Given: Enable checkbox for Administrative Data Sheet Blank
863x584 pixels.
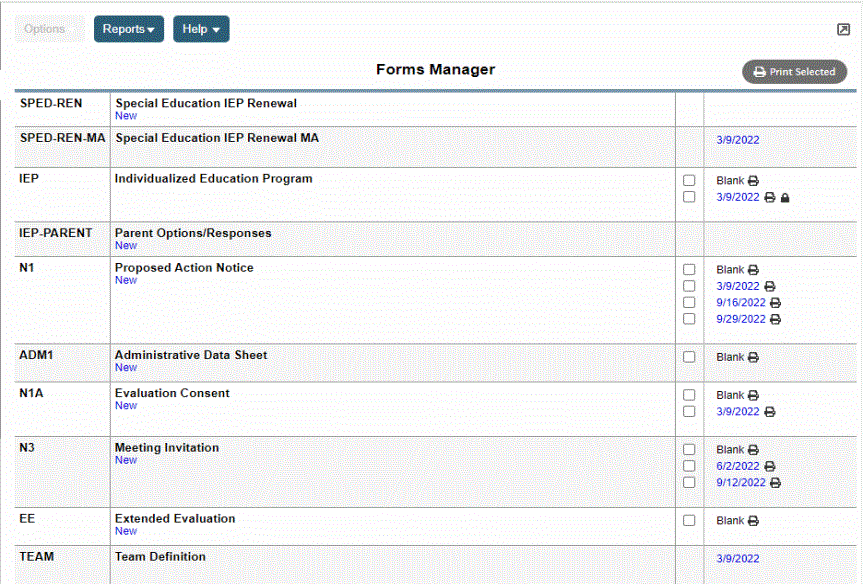Looking at the screenshot, I should point(689,357).
